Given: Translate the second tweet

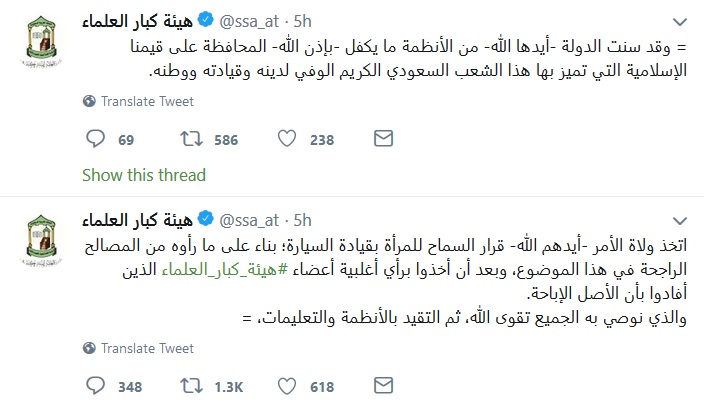Looking at the screenshot, I should click(138, 348).
